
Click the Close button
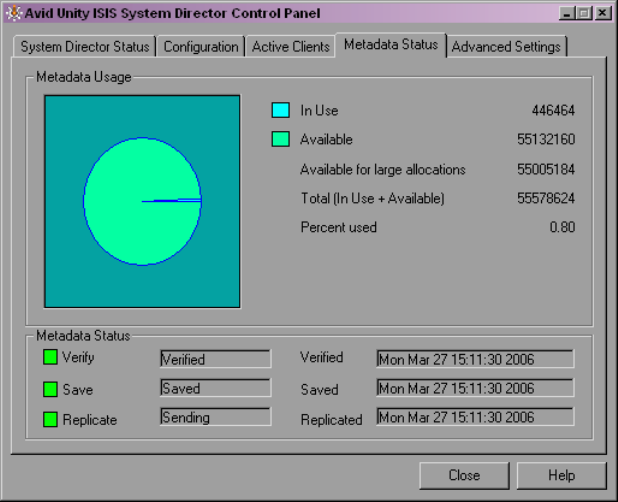tap(464, 475)
